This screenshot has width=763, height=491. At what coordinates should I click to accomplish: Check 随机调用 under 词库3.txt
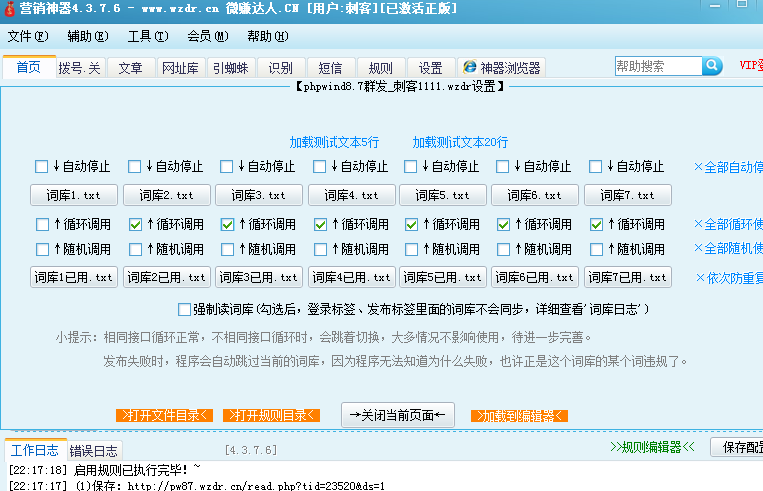pos(227,250)
